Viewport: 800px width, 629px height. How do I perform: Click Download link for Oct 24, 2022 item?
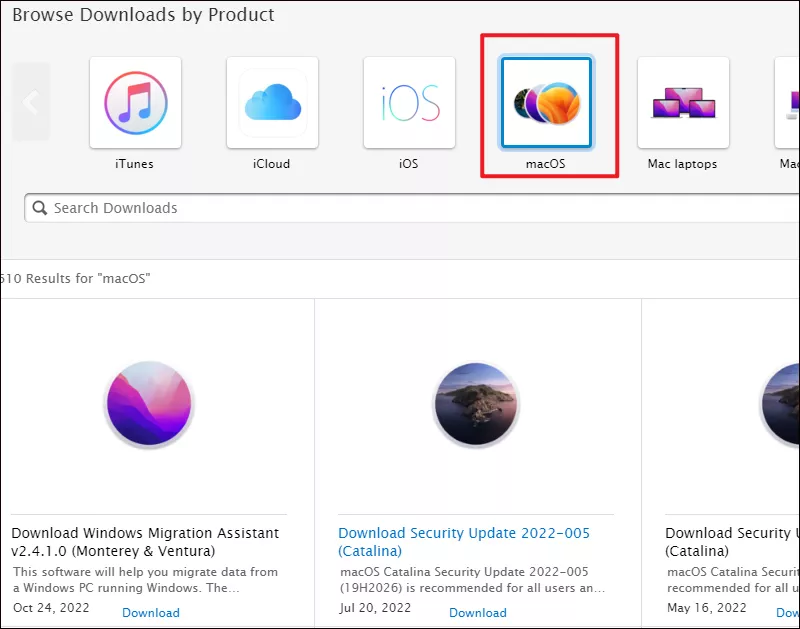151,613
